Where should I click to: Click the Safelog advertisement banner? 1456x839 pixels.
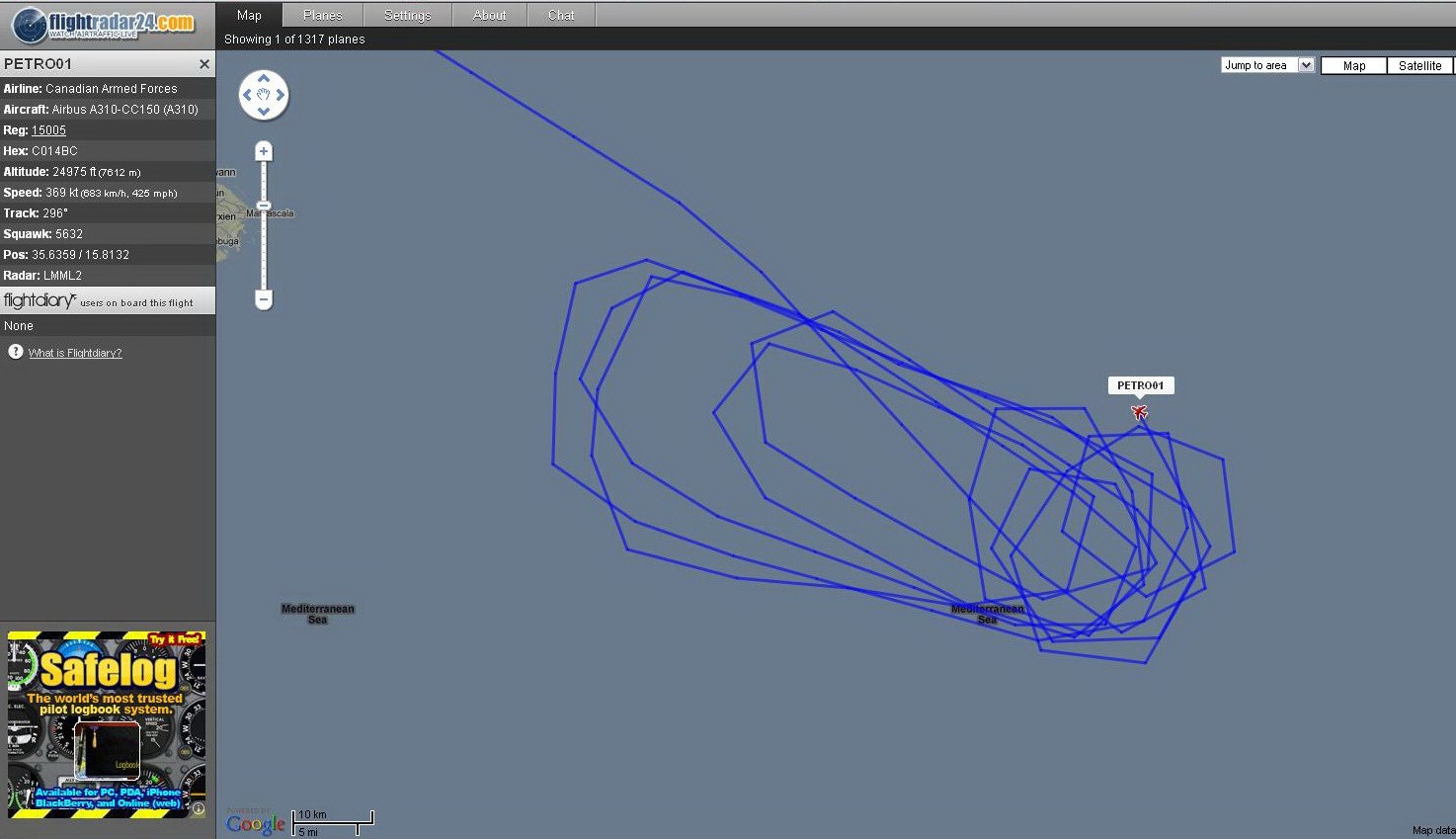(107, 724)
